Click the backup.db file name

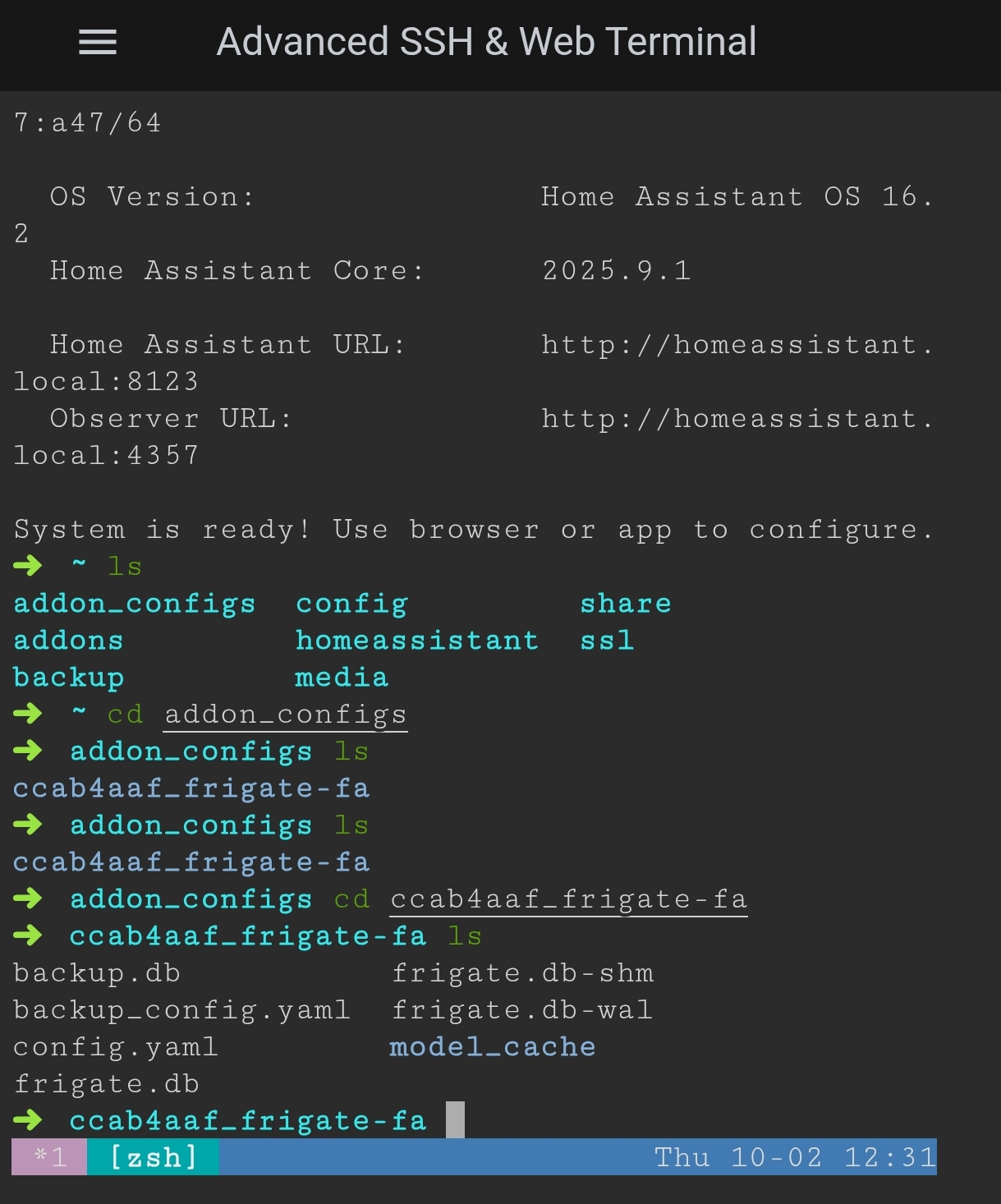pyautogui.click(x=97, y=972)
